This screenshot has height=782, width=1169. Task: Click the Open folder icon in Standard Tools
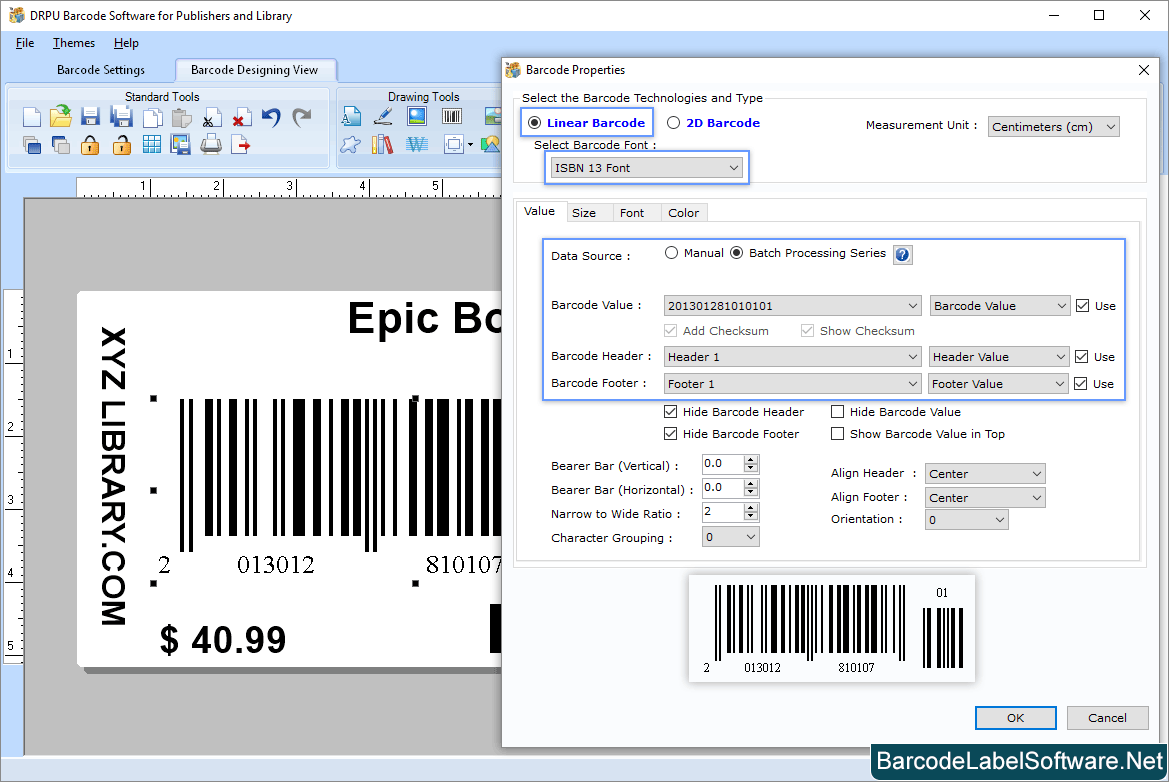click(x=61, y=117)
